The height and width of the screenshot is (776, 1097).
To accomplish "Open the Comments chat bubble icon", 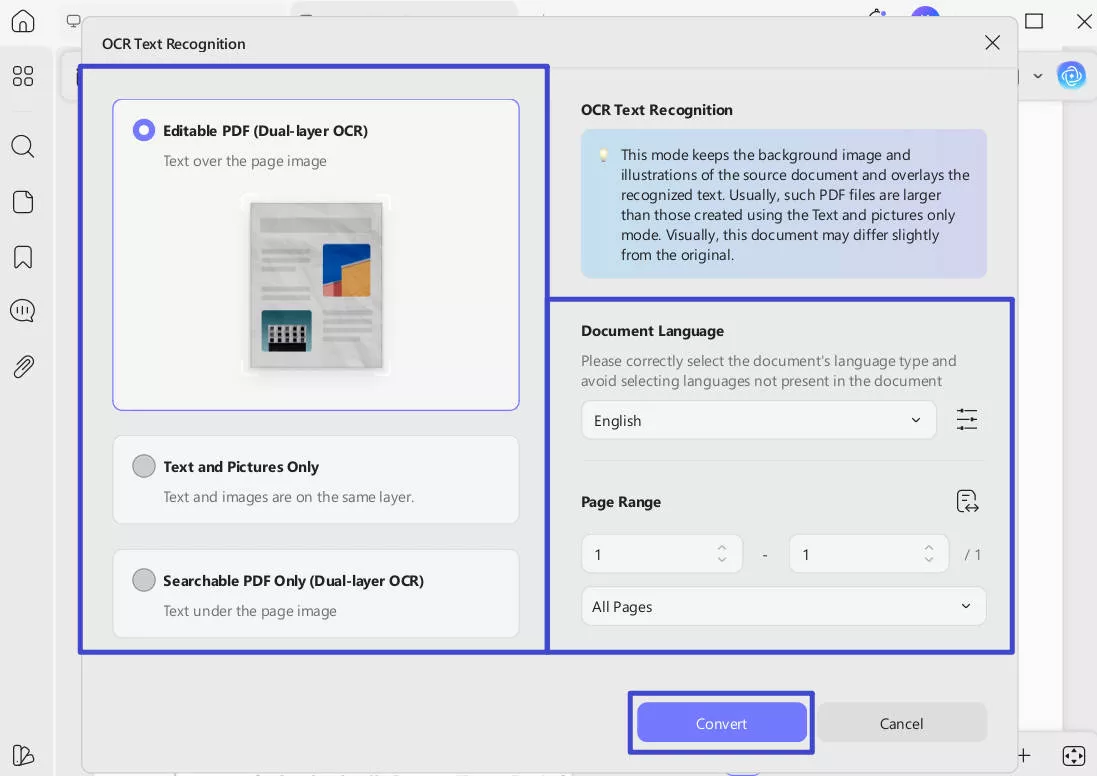I will click(x=22, y=311).
